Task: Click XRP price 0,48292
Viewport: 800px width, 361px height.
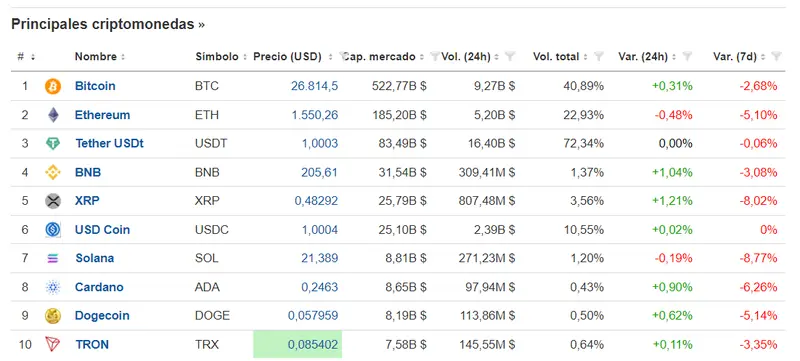Action: (x=316, y=201)
